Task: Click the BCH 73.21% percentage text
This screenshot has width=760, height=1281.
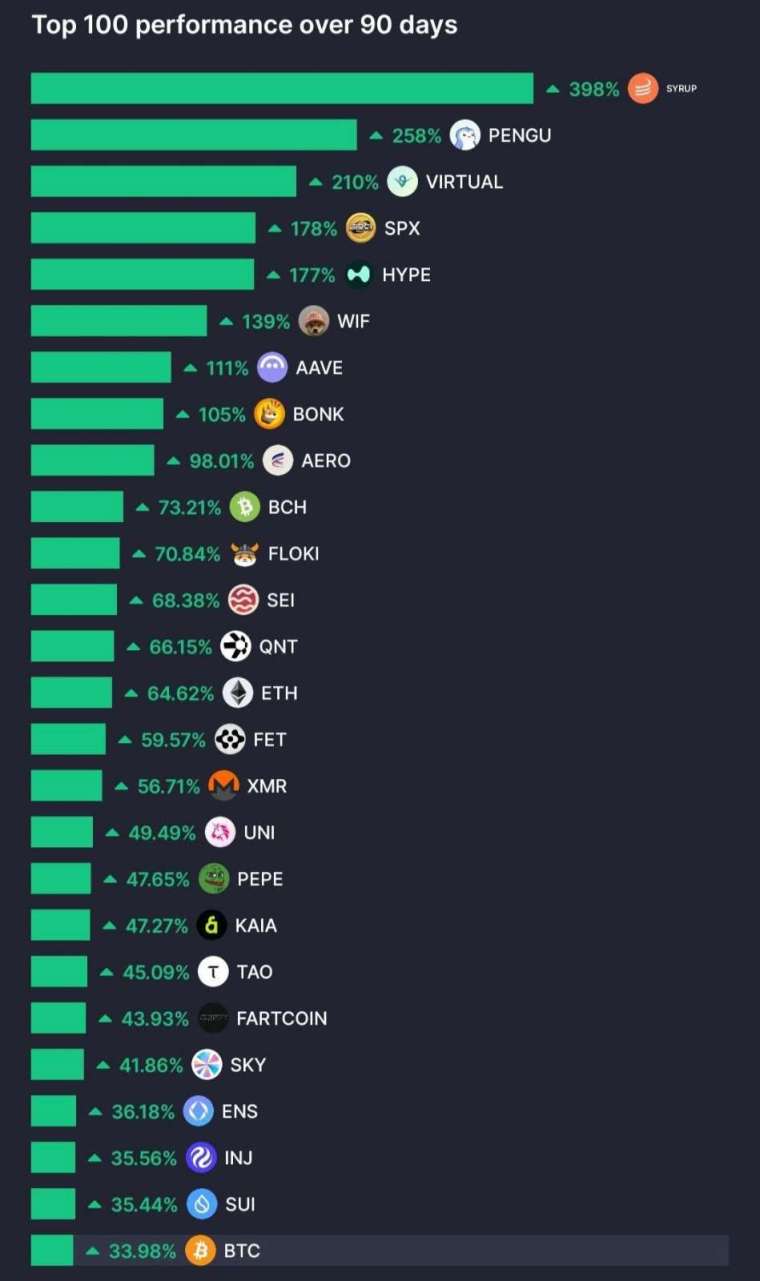Action: [x=189, y=508]
